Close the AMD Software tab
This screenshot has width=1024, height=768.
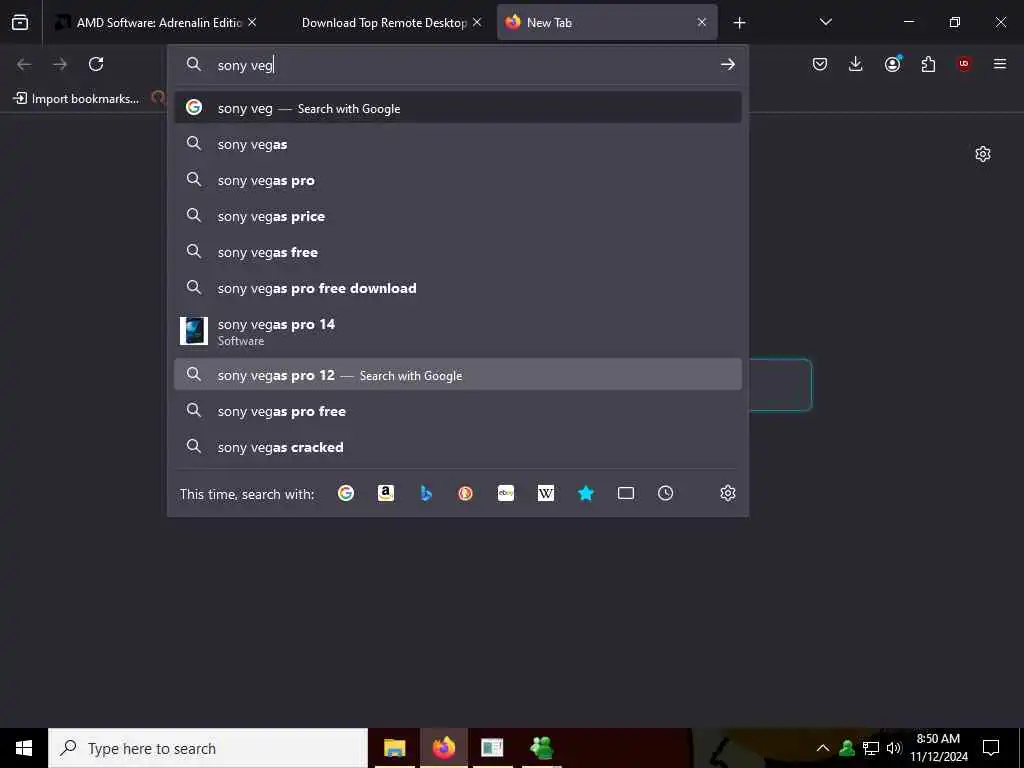[252, 22]
